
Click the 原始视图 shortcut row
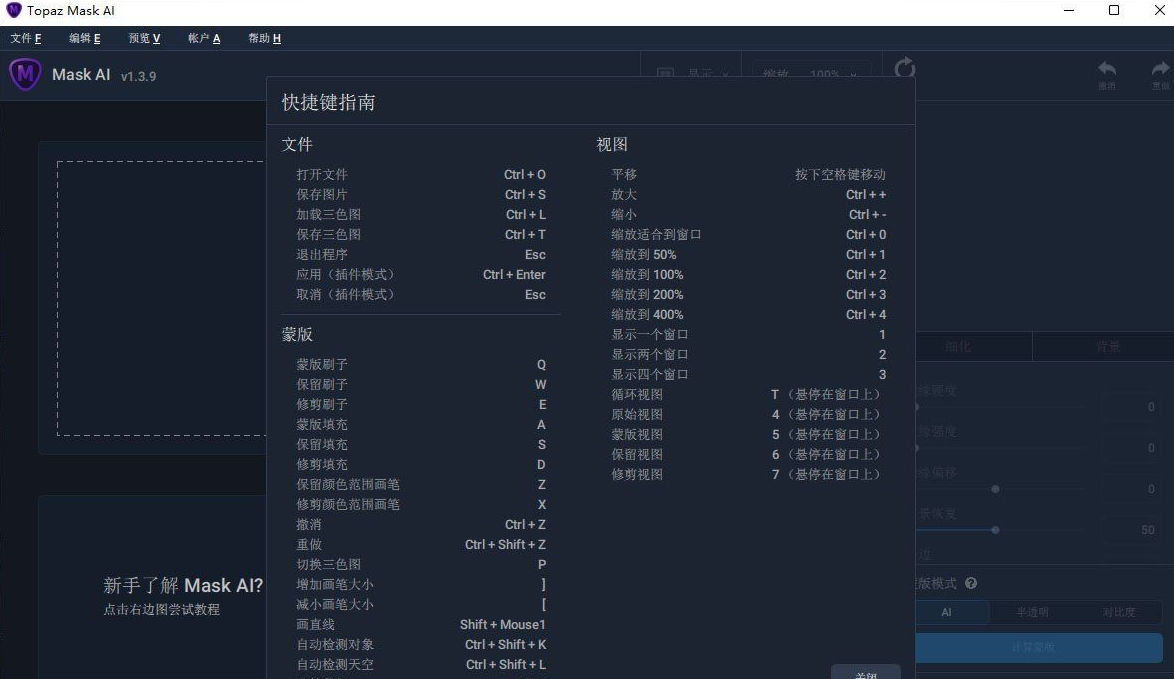(749, 415)
